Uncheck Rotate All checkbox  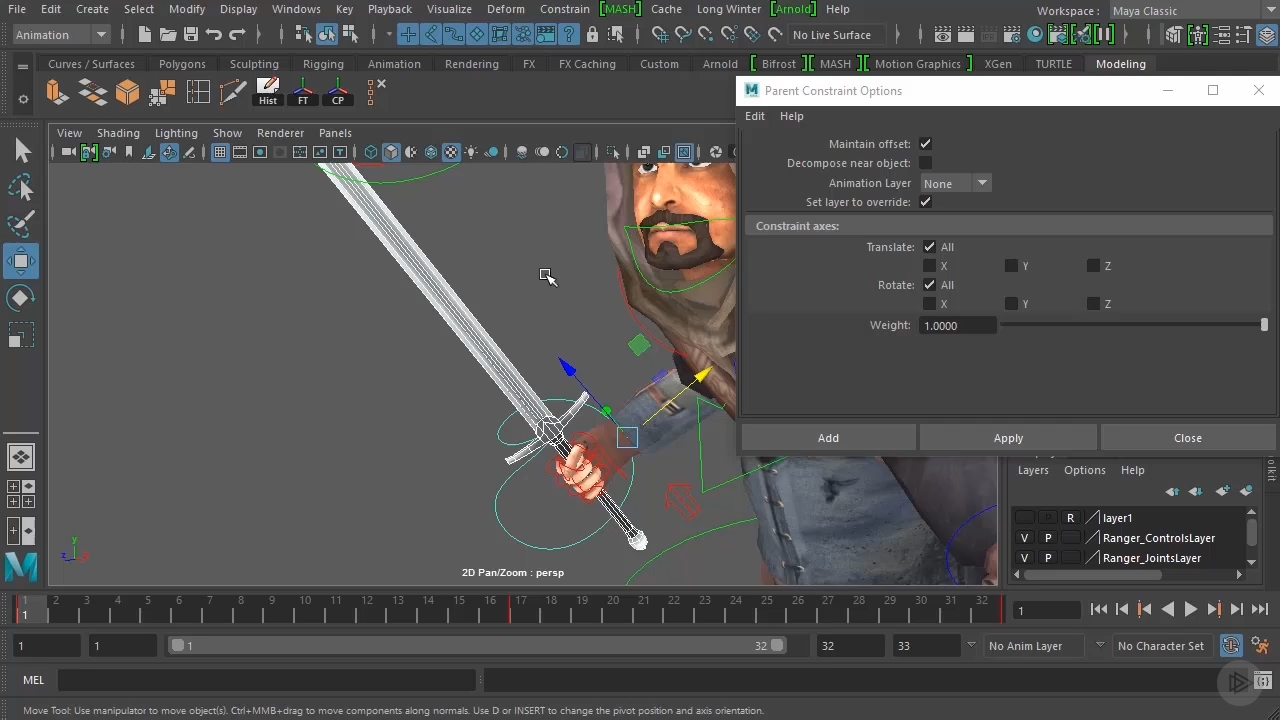929,285
